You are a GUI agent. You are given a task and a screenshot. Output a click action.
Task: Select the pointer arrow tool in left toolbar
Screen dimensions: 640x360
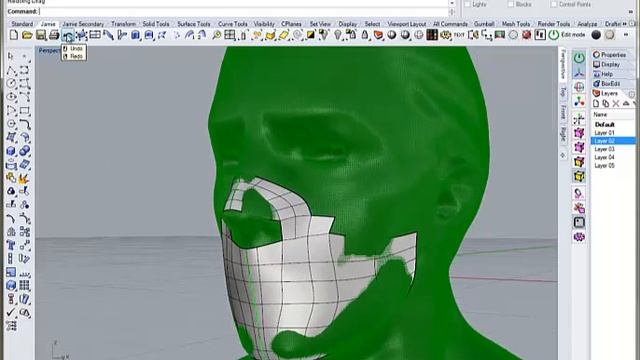click(11, 56)
